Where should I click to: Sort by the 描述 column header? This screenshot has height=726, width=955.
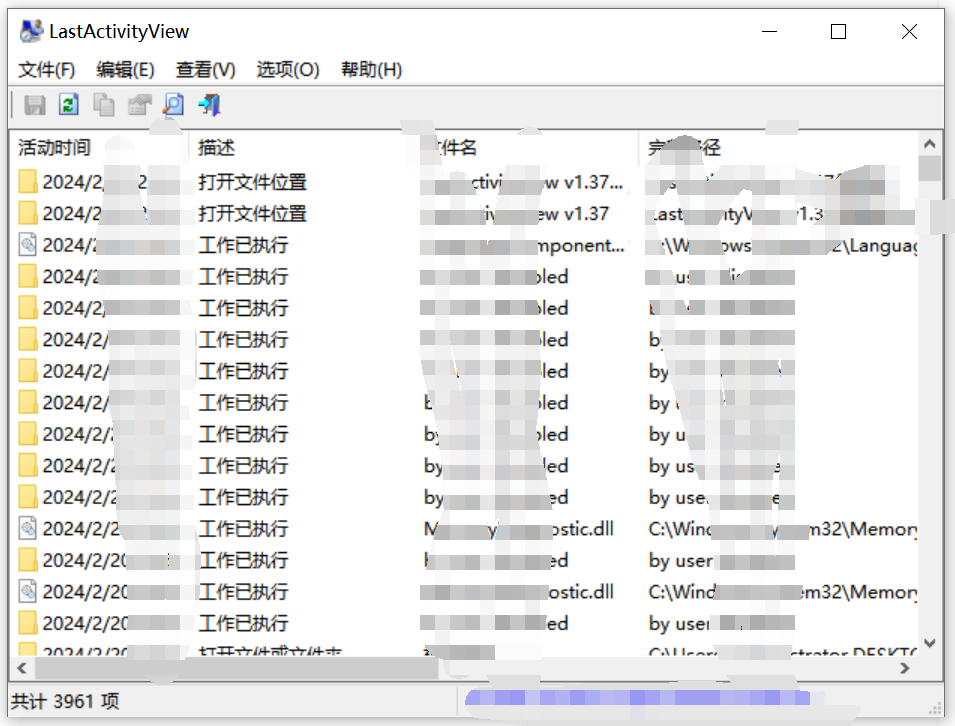coord(217,148)
